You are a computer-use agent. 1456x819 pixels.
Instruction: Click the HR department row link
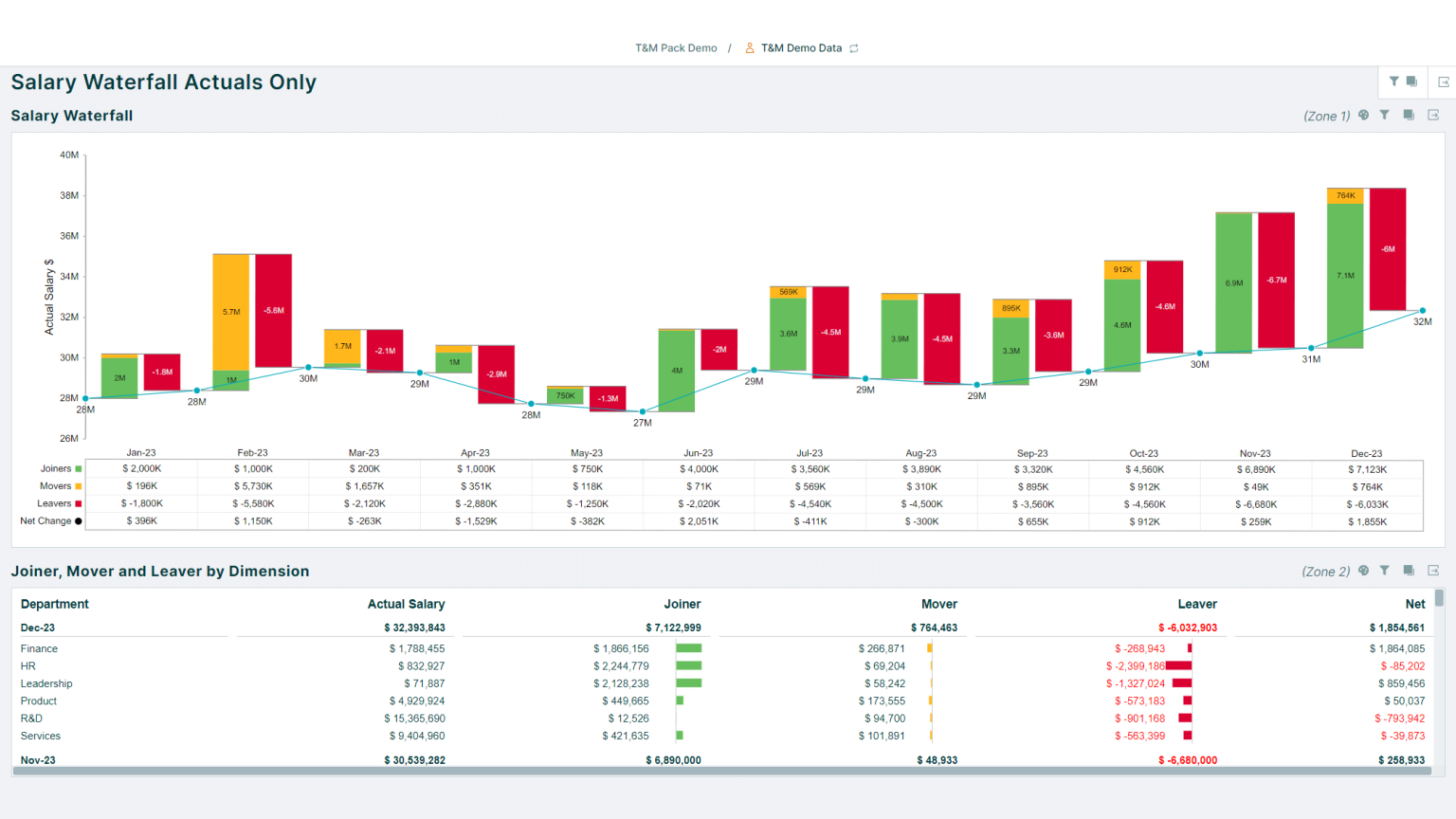27,665
